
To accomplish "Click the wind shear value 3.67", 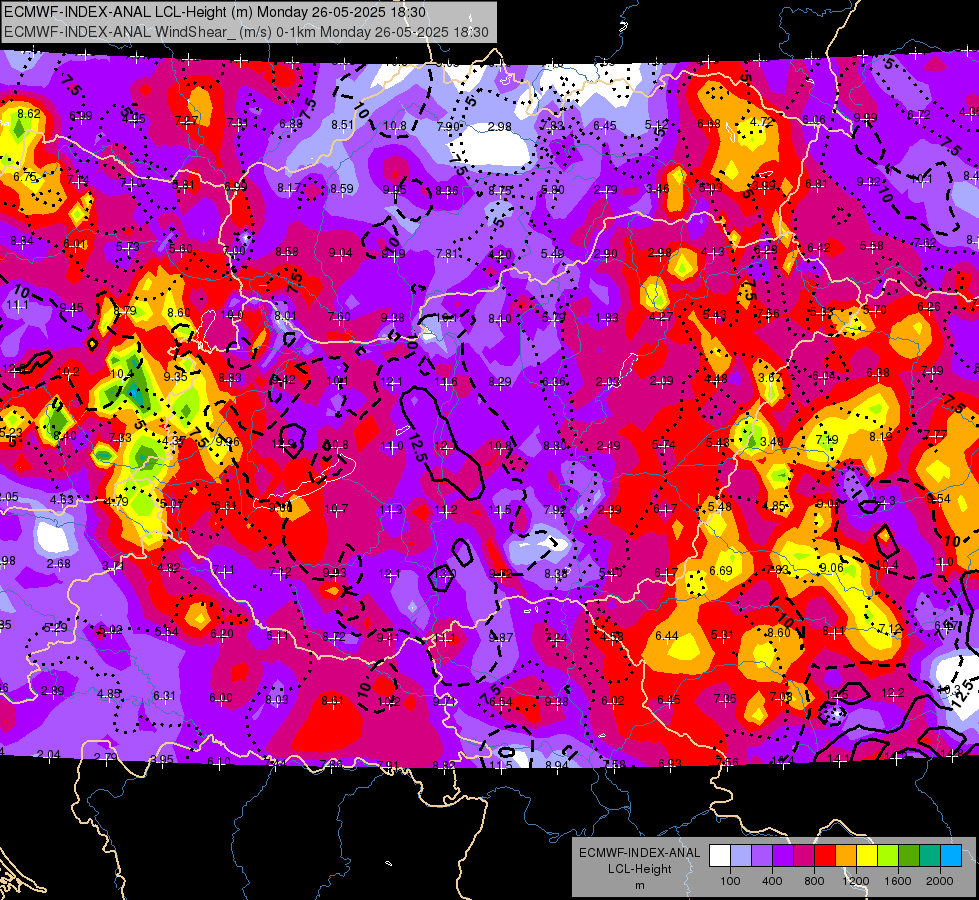I will (x=770, y=378).
